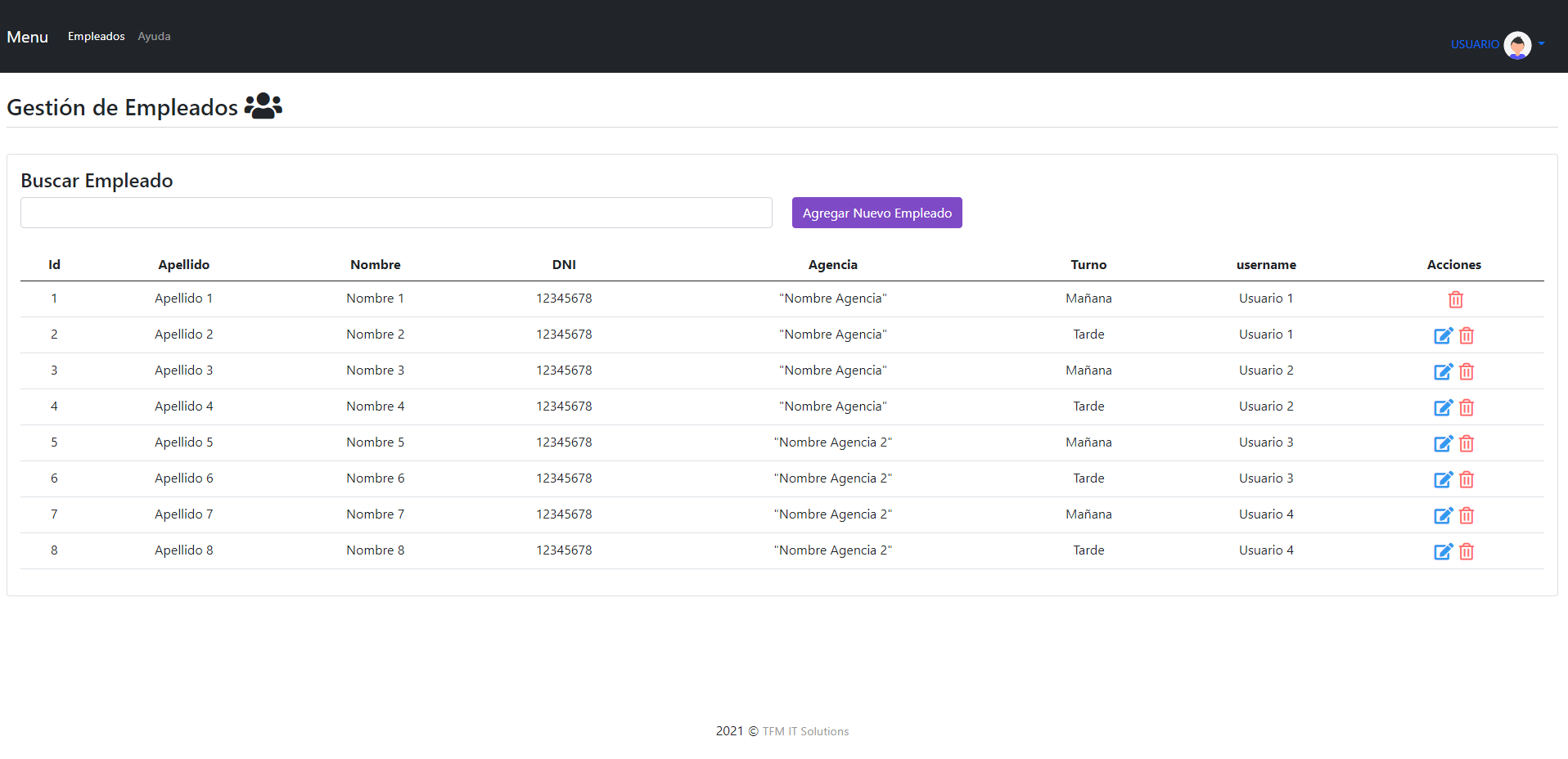The height and width of the screenshot is (759, 1568).
Task: Click the USUARIO label in navbar
Action: click(1475, 45)
